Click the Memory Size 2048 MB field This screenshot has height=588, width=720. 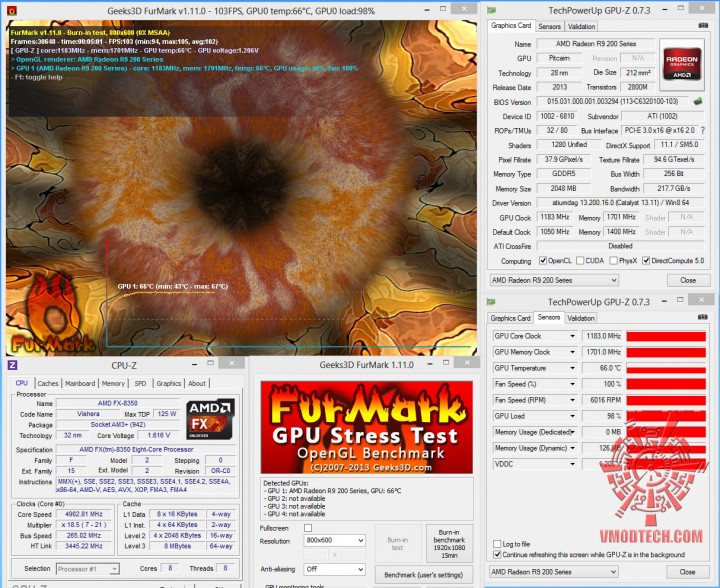[563, 188]
